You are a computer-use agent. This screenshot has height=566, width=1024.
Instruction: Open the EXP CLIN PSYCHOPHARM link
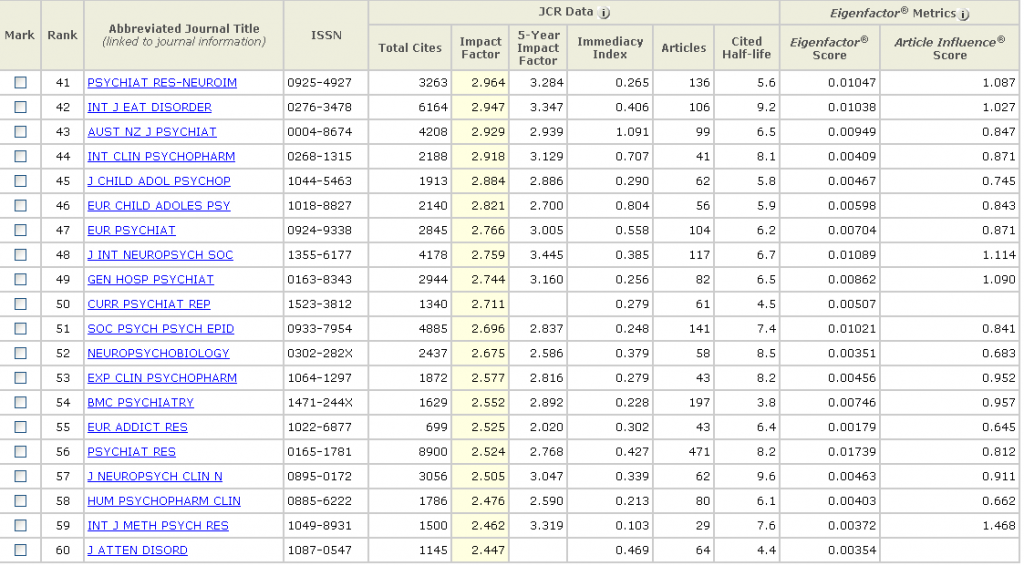162,378
